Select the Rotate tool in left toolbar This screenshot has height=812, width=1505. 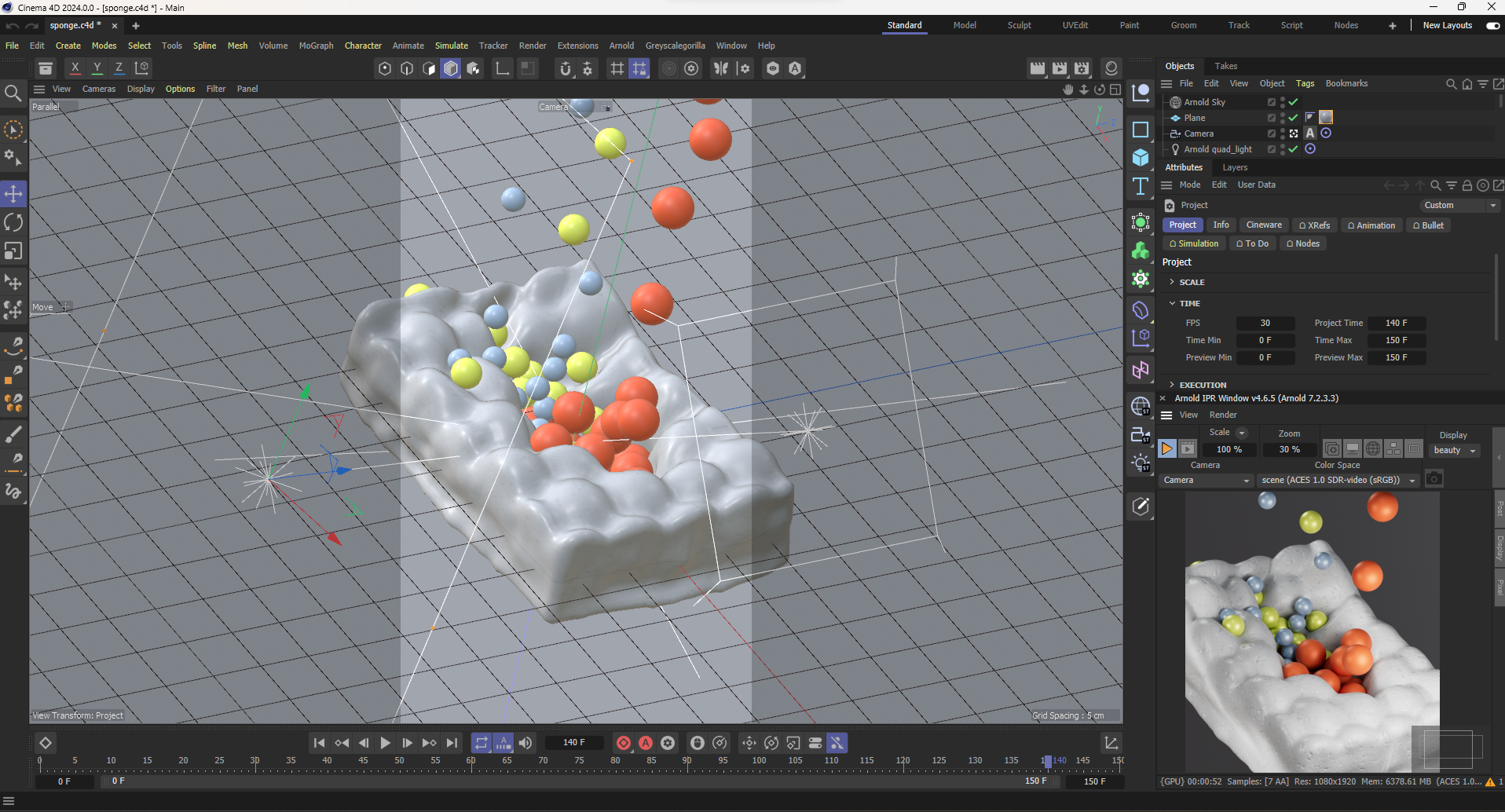[13, 223]
